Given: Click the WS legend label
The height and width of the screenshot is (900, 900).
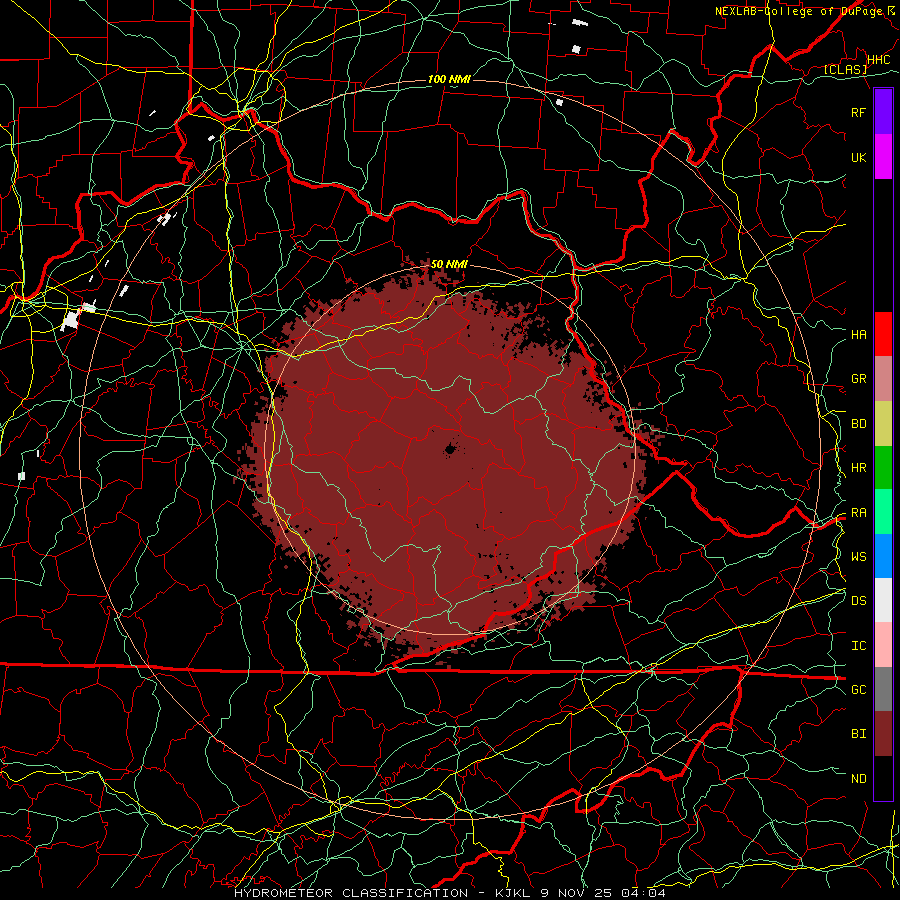Looking at the screenshot, I should [x=858, y=557].
